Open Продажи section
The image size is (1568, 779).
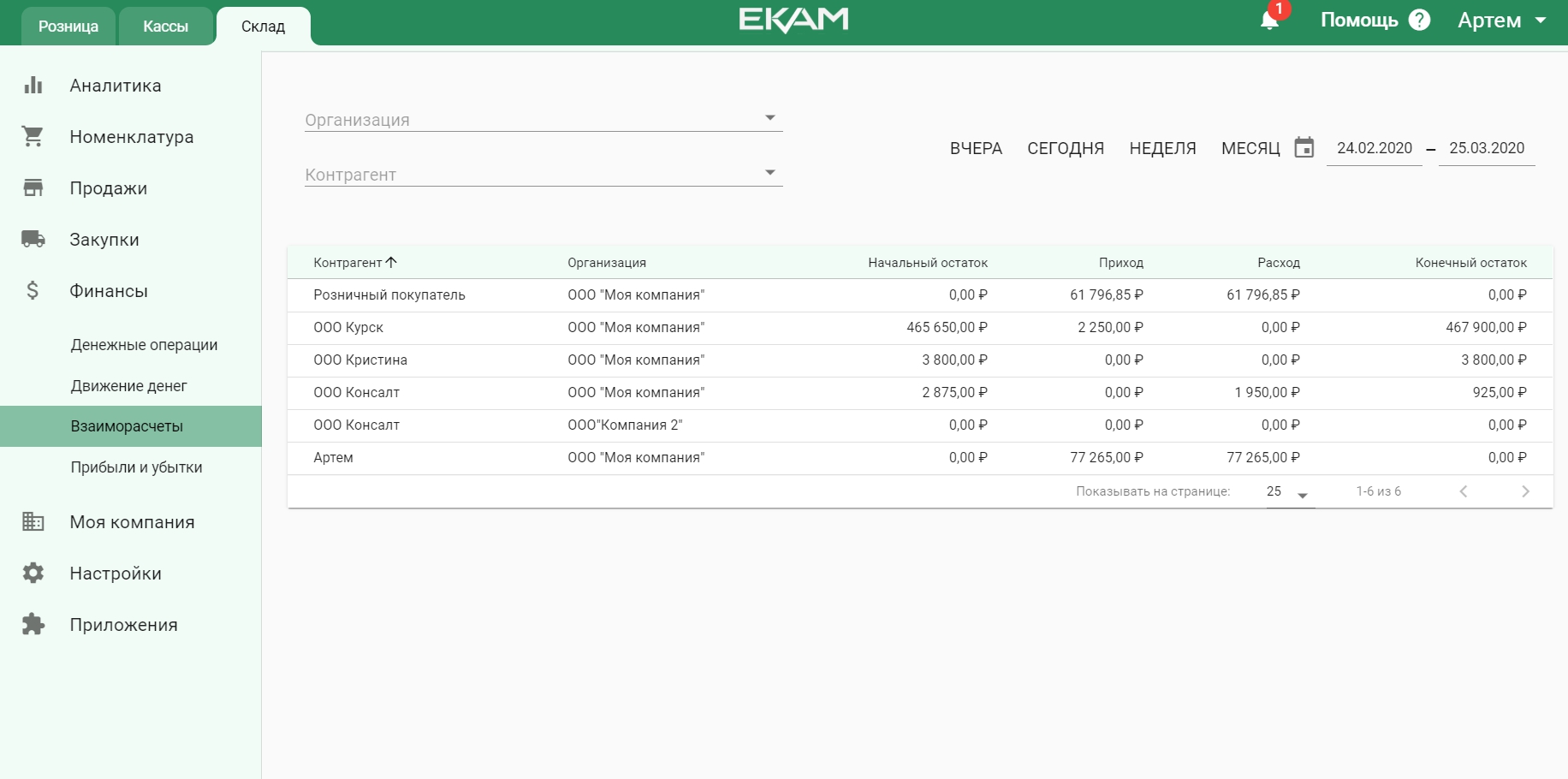point(109,188)
